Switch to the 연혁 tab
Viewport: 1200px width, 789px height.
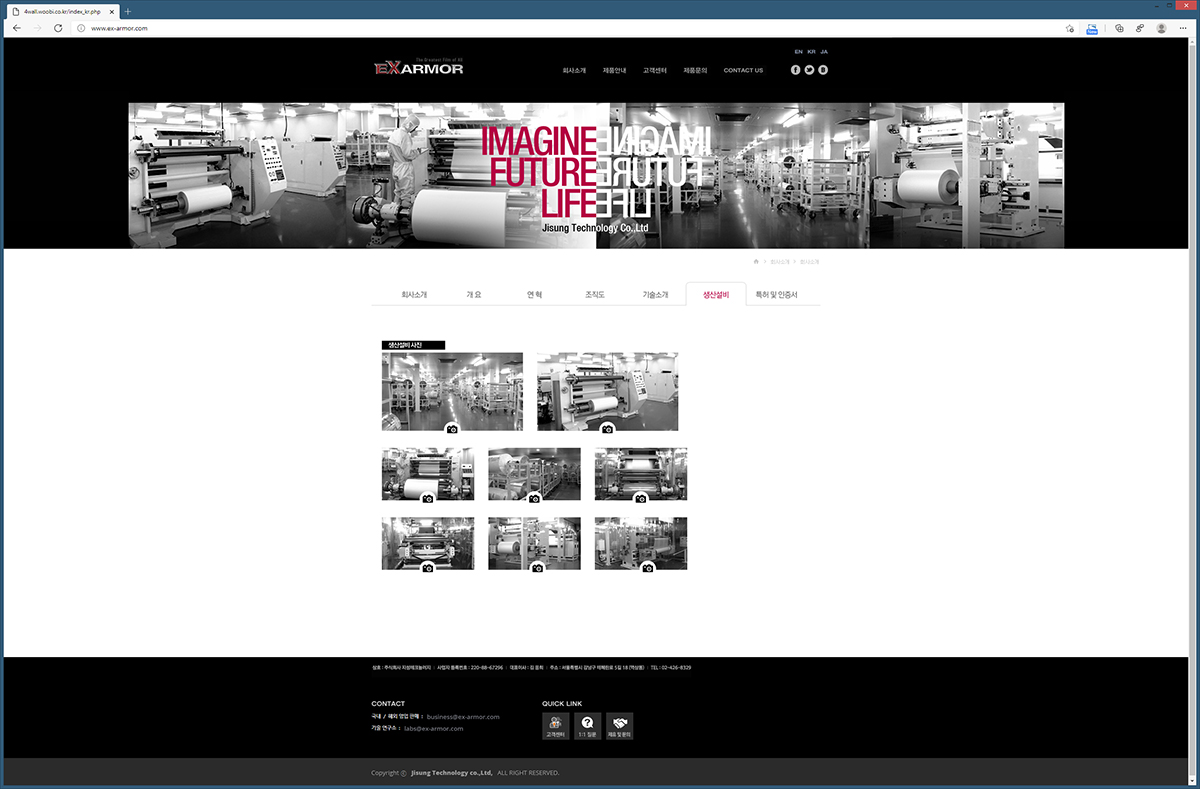pyautogui.click(x=534, y=295)
